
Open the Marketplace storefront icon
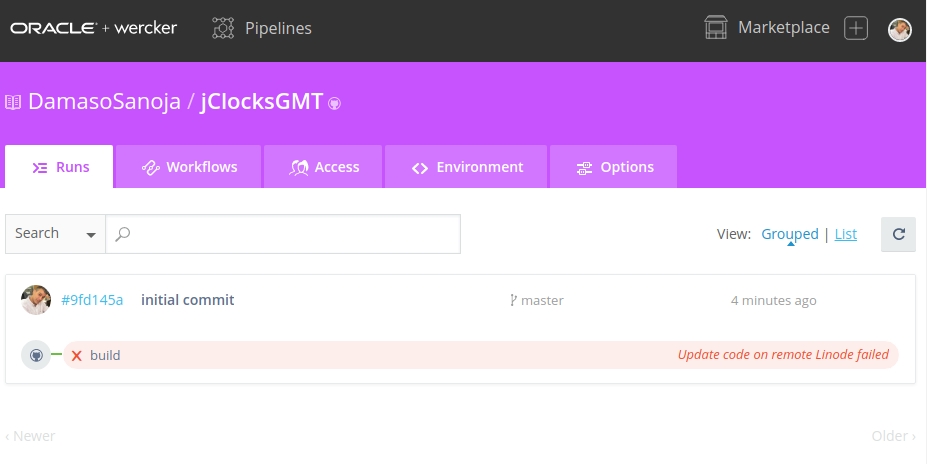pyautogui.click(x=715, y=28)
